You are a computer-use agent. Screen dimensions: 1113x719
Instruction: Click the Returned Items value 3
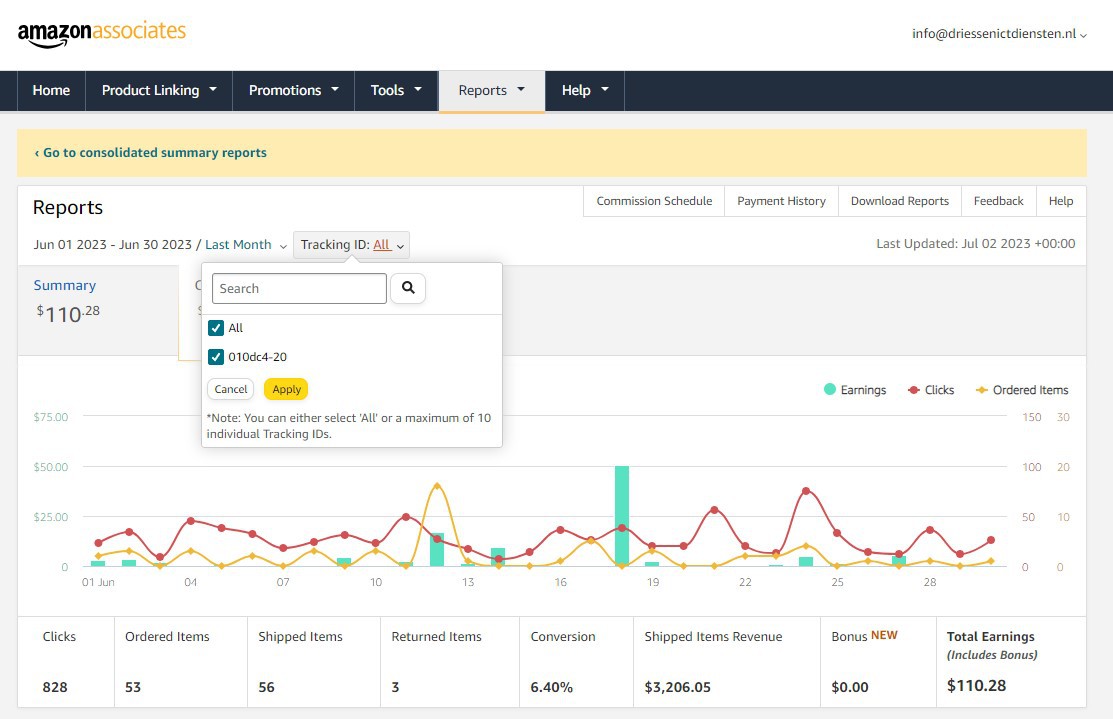[x=395, y=687]
